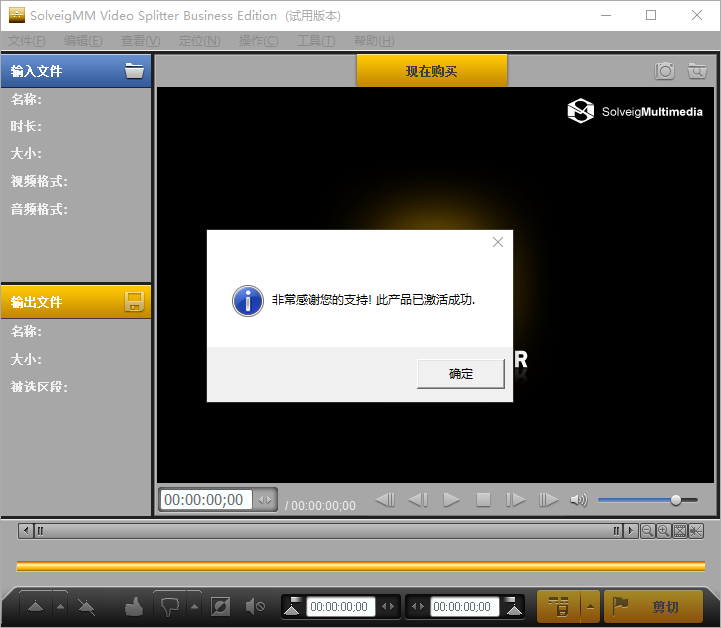Take a snapshot with the camera icon

[x=664, y=71]
